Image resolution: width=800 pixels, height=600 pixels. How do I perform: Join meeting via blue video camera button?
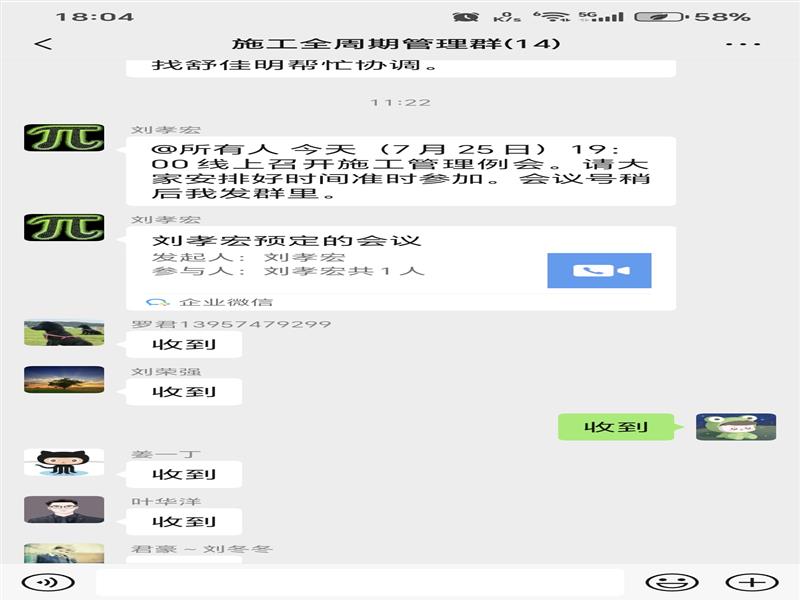(x=599, y=271)
